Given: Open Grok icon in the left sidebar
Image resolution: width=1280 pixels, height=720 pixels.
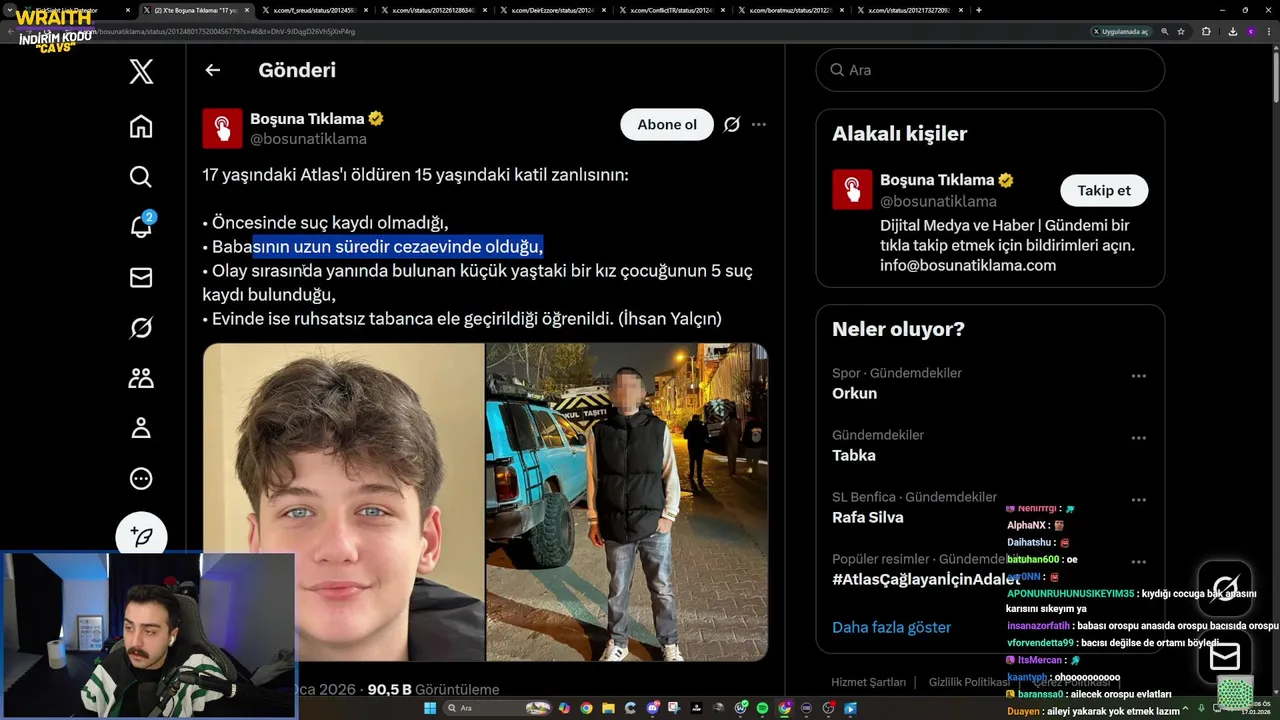Looking at the screenshot, I should (x=141, y=327).
